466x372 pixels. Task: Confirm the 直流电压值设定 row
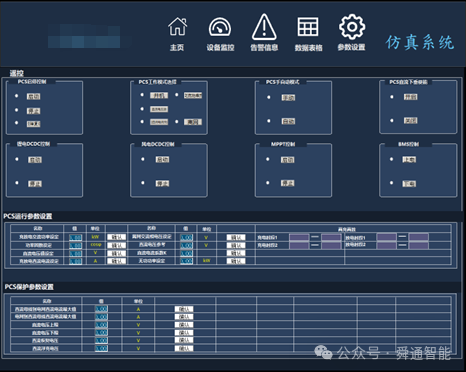[x=116, y=253]
